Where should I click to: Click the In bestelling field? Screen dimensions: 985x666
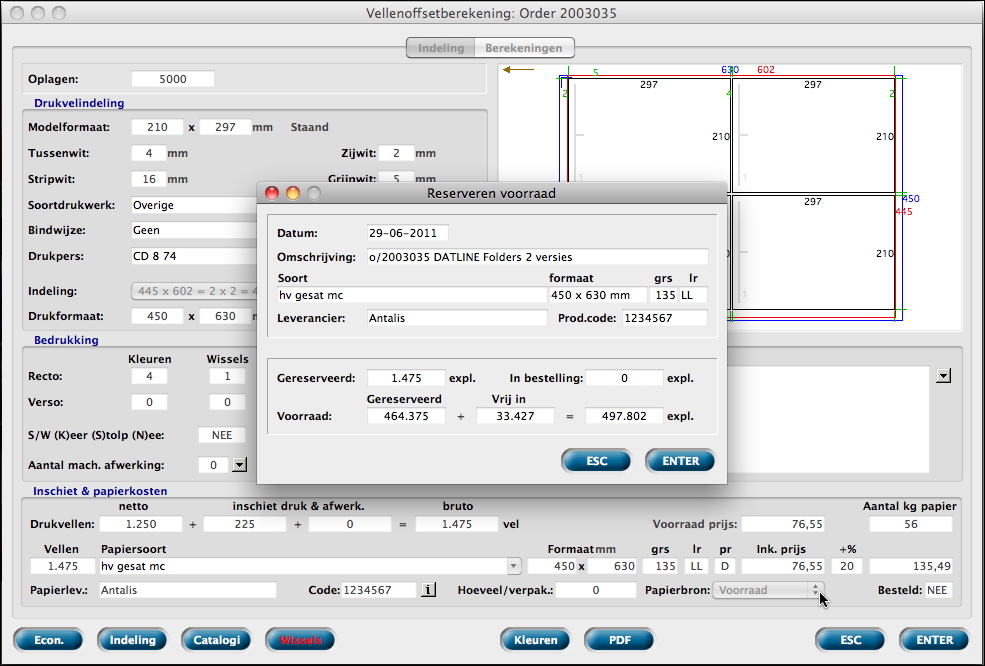(x=624, y=378)
